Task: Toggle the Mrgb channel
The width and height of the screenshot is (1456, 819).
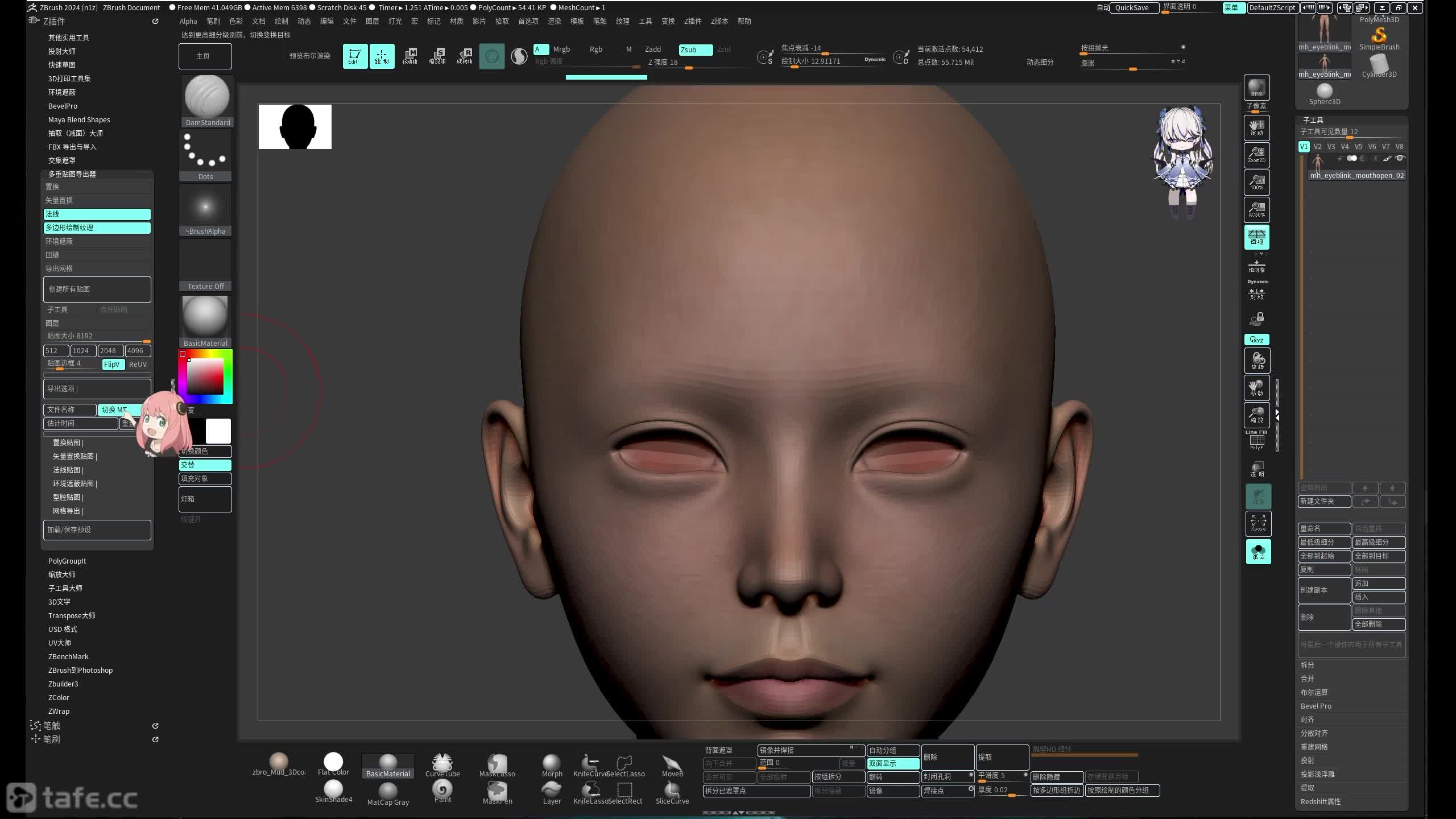Action: tap(561, 49)
